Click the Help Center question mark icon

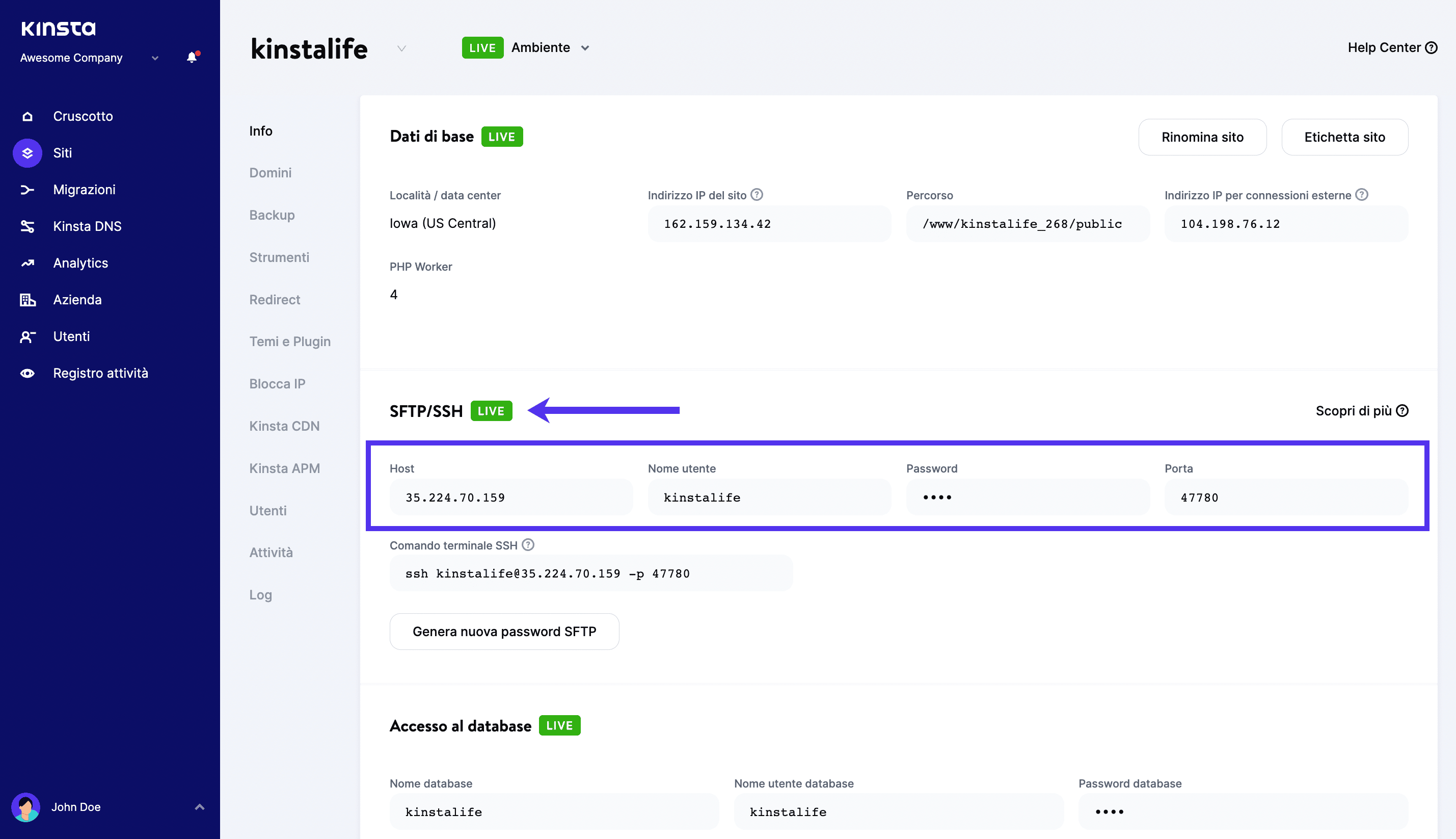coord(1432,47)
